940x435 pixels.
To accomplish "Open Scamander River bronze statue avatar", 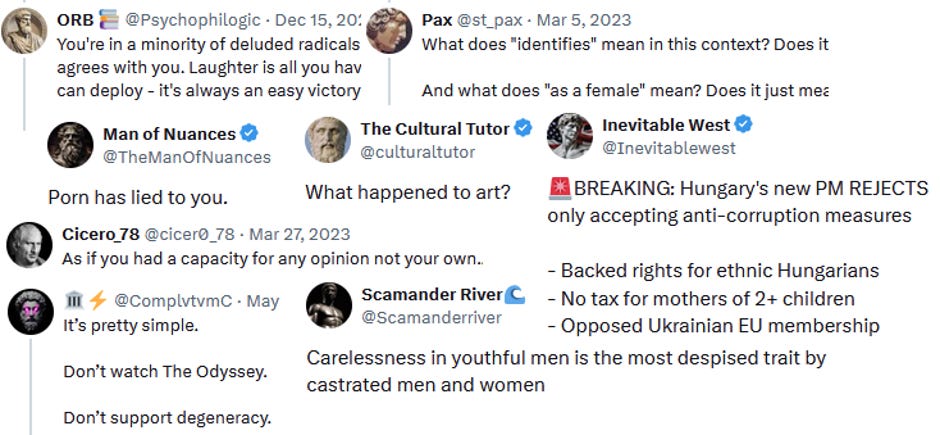I will point(329,306).
